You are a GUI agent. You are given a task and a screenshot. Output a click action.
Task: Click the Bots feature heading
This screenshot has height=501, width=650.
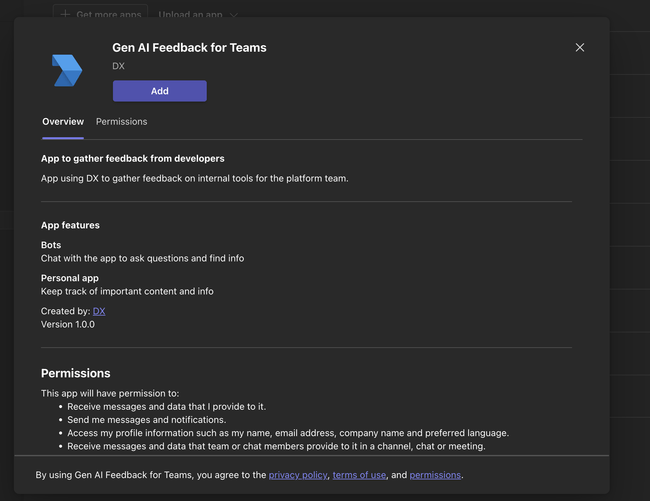click(x=51, y=245)
